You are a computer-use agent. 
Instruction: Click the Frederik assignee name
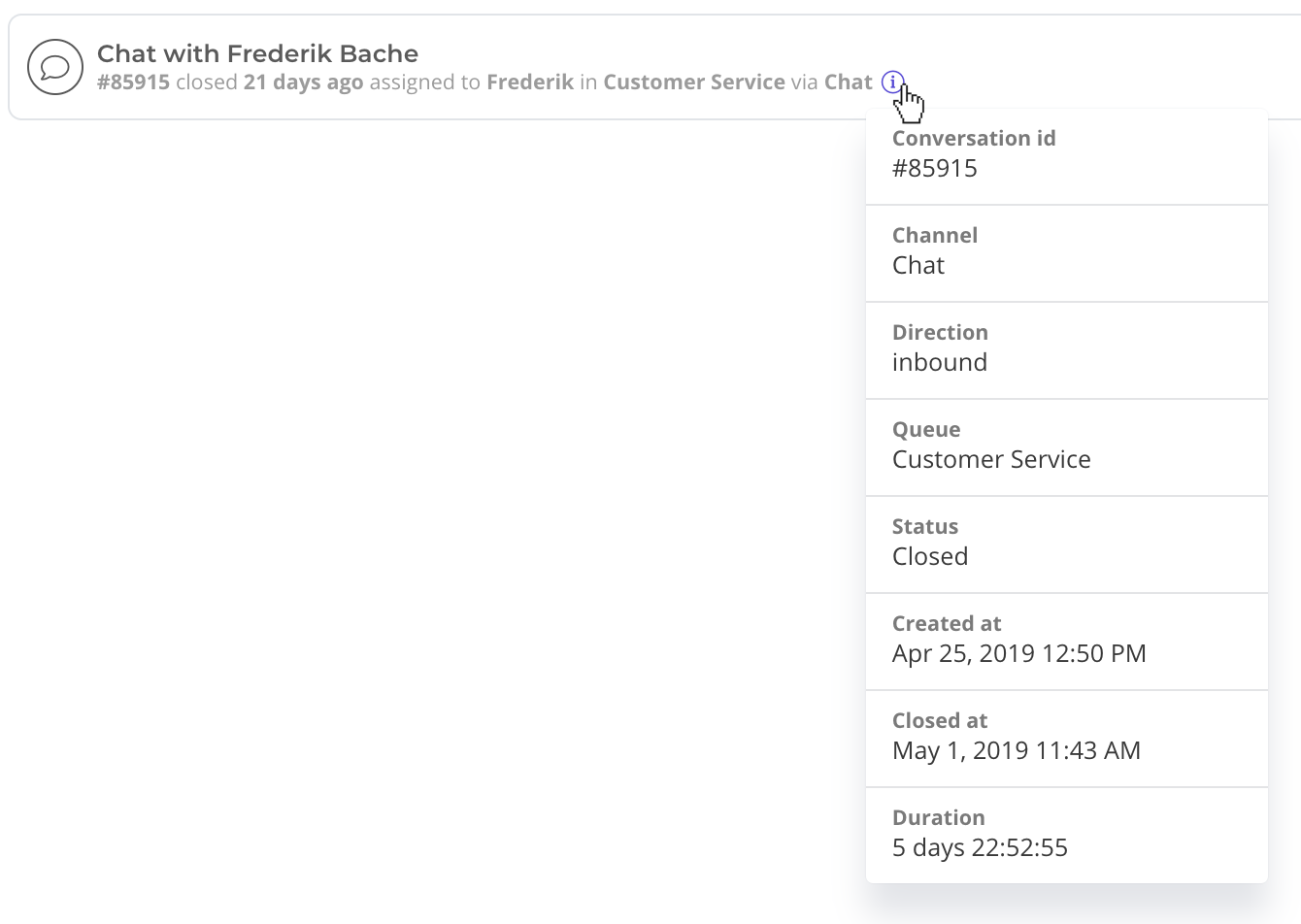[530, 82]
